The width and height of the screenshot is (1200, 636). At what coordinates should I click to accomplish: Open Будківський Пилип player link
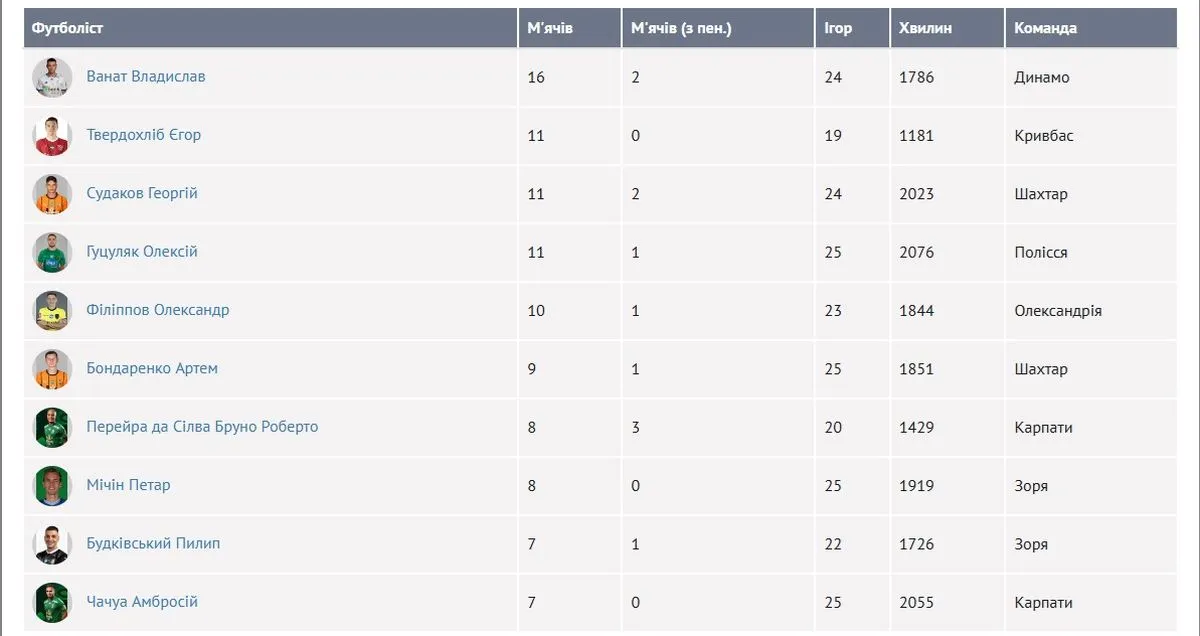click(153, 543)
